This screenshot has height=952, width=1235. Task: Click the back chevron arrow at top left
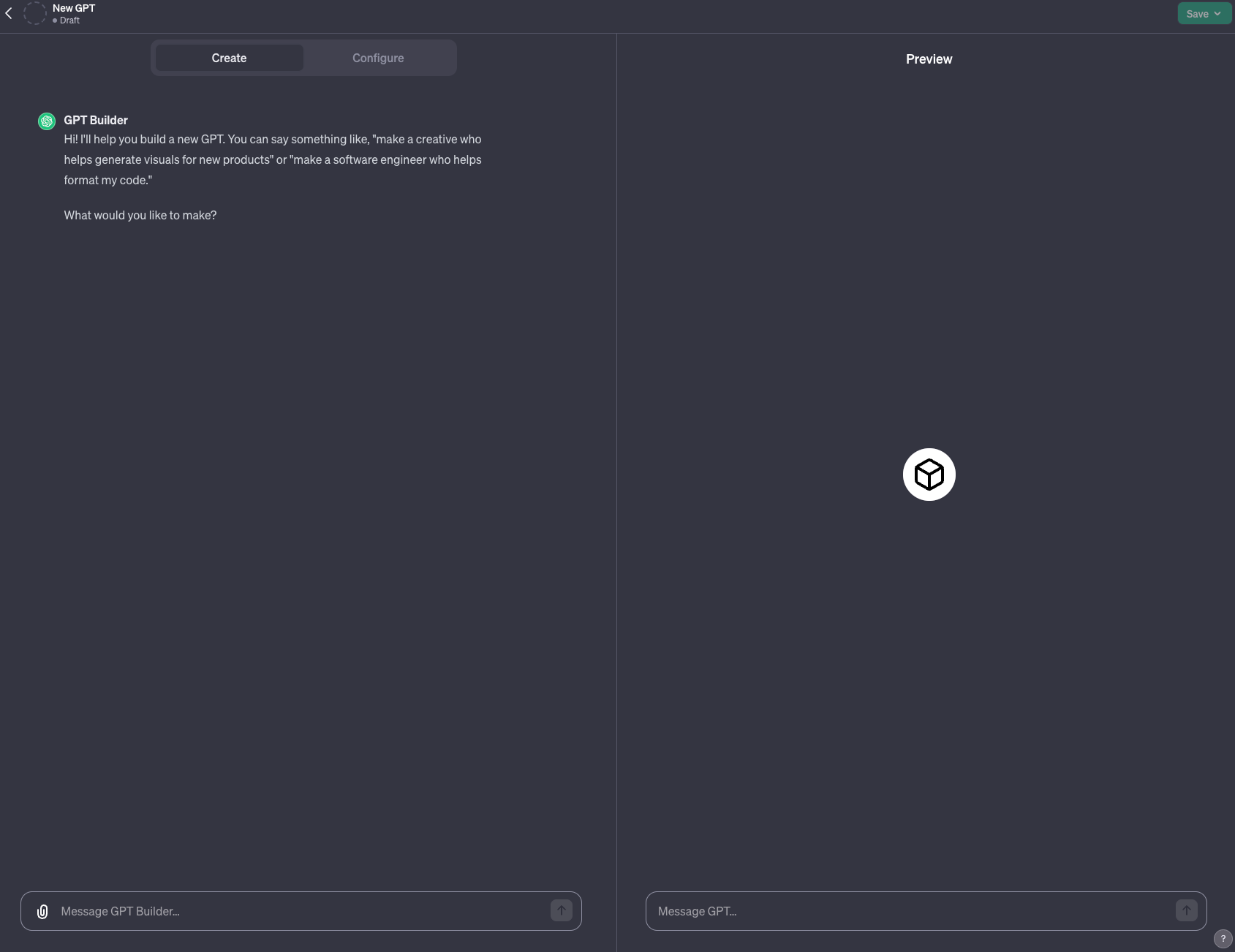coord(8,12)
